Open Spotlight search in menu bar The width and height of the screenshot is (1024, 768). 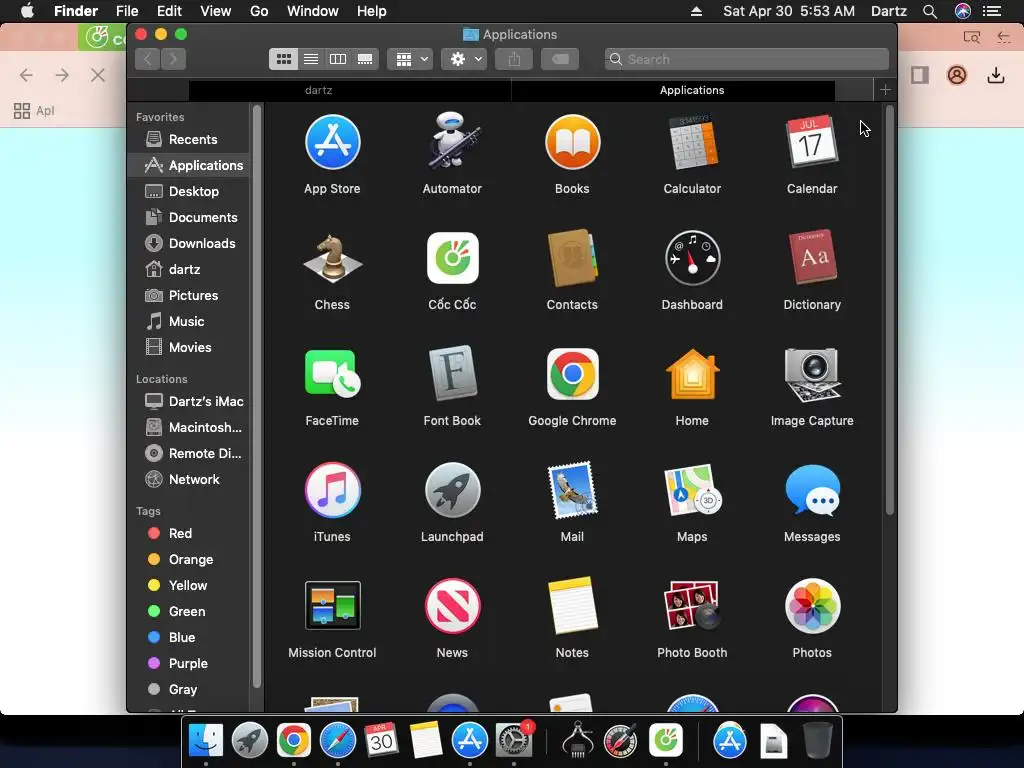point(930,11)
